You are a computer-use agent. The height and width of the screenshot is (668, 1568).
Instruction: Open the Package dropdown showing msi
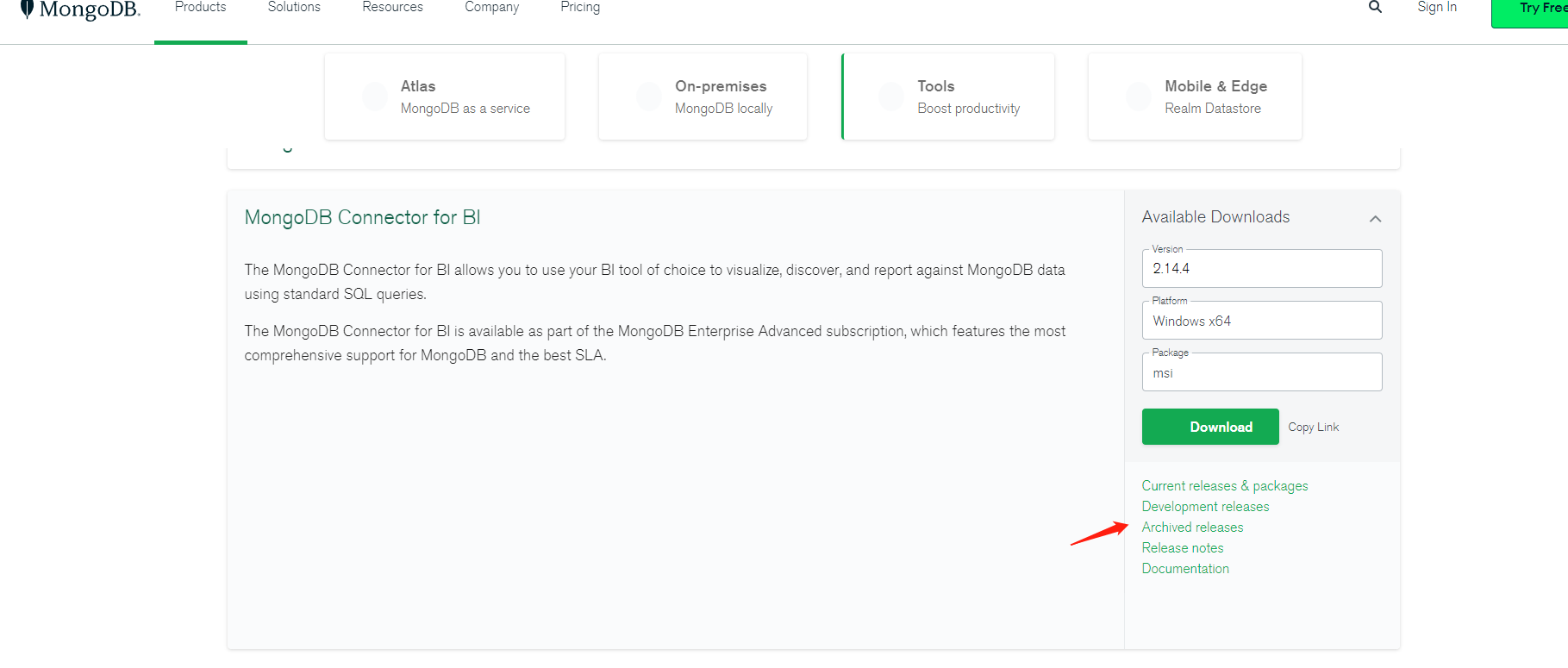pyautogui.click(x=1262, y=372)
